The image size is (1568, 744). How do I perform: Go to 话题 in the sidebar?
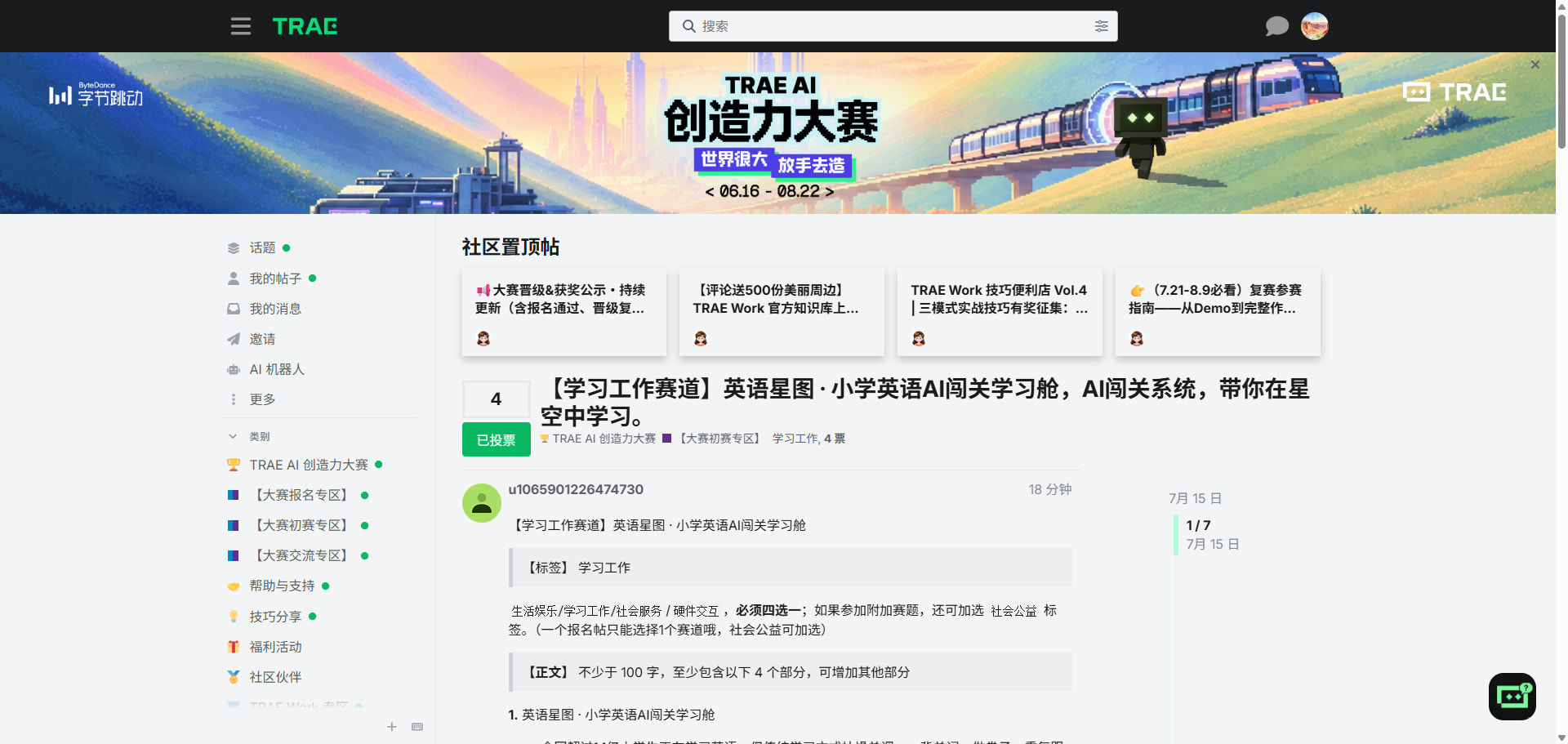click(x=262, y=247)
